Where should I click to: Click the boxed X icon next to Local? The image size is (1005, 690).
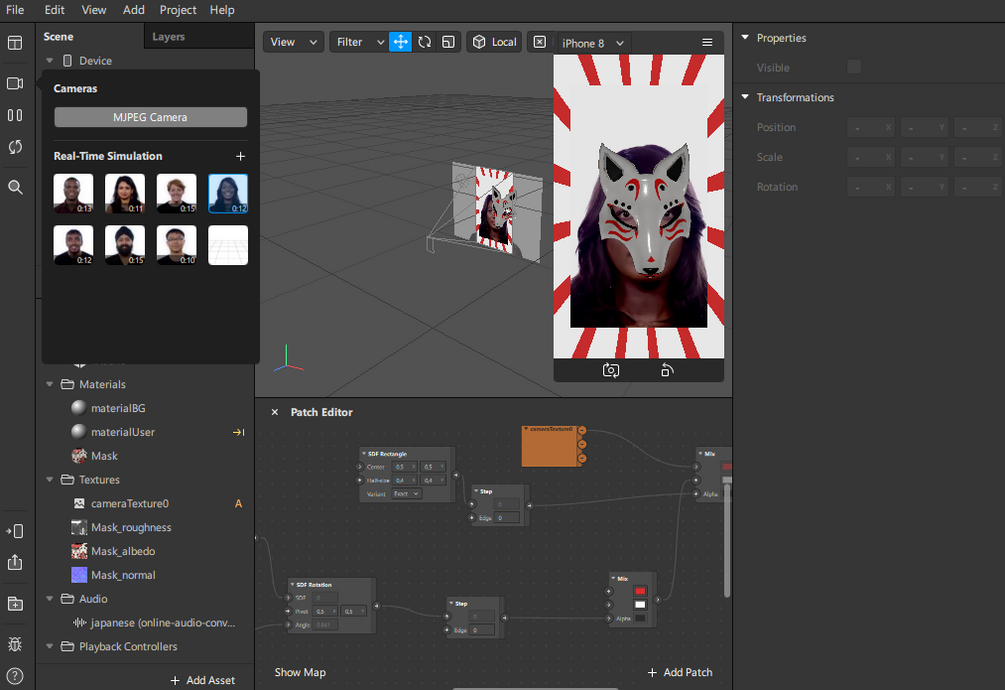click(540, 42)
